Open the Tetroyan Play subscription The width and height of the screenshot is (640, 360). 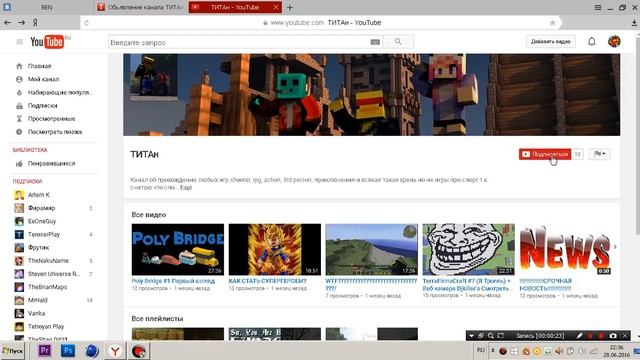tap(46, 326)
